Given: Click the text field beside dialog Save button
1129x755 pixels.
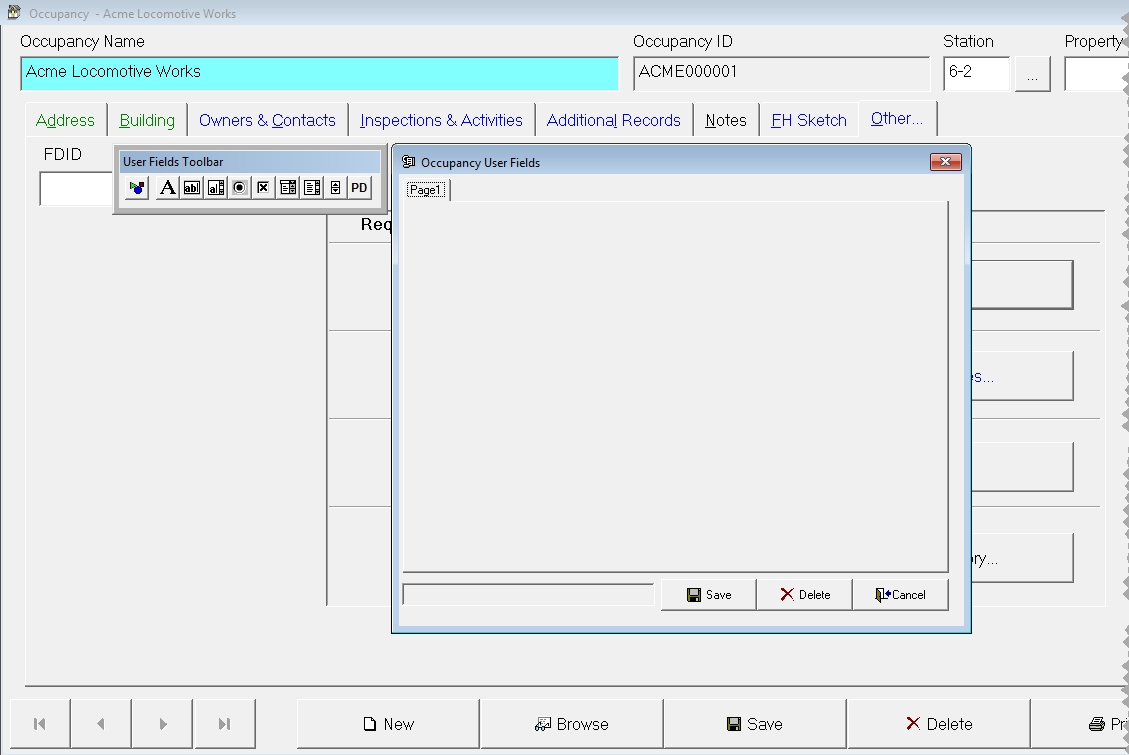Looking at the screenshot, I should tap(528, 594).
